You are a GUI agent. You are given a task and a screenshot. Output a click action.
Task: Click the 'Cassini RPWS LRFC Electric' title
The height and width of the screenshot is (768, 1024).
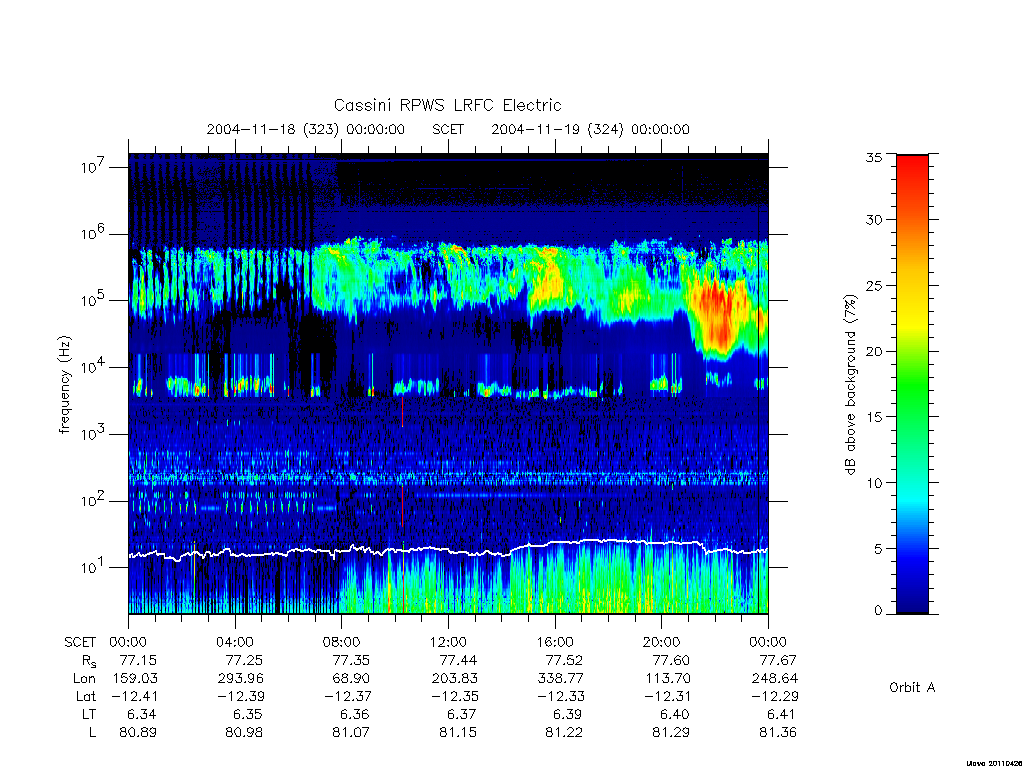point(447,105)
